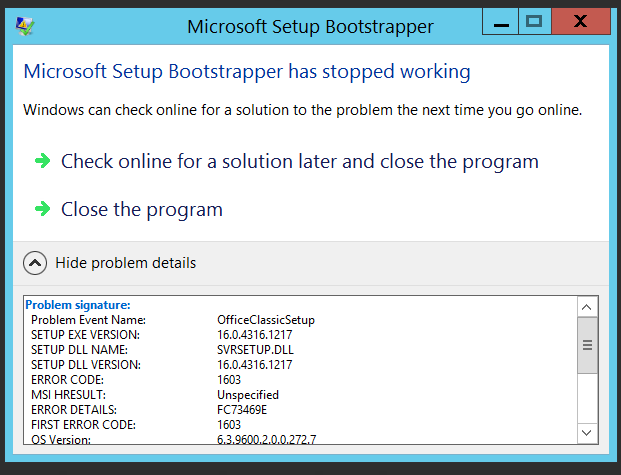The height and width of the screenshot is (475, 621).
Task: Click the SETUP EXE VERSION label
Action: tap(85, 335)
